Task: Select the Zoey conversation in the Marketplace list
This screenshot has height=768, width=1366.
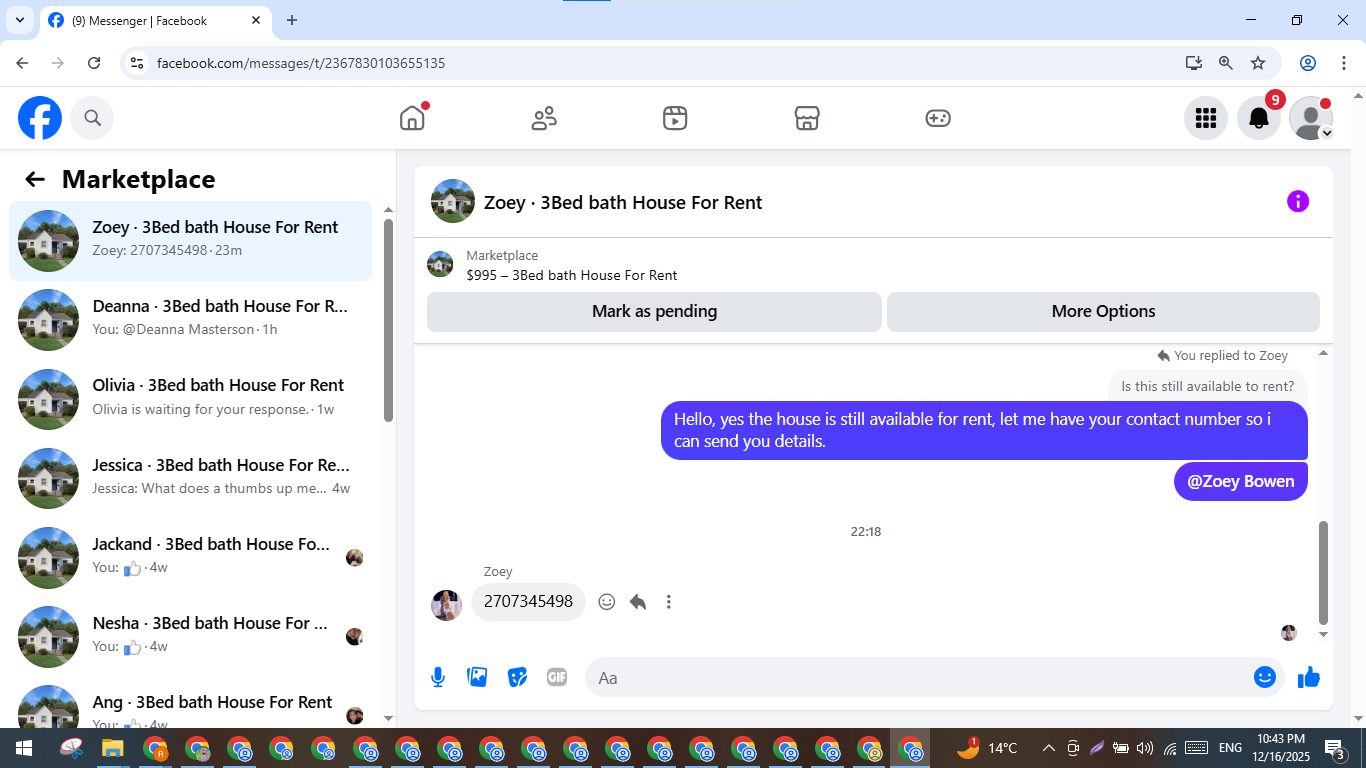Action: [190, 241]
